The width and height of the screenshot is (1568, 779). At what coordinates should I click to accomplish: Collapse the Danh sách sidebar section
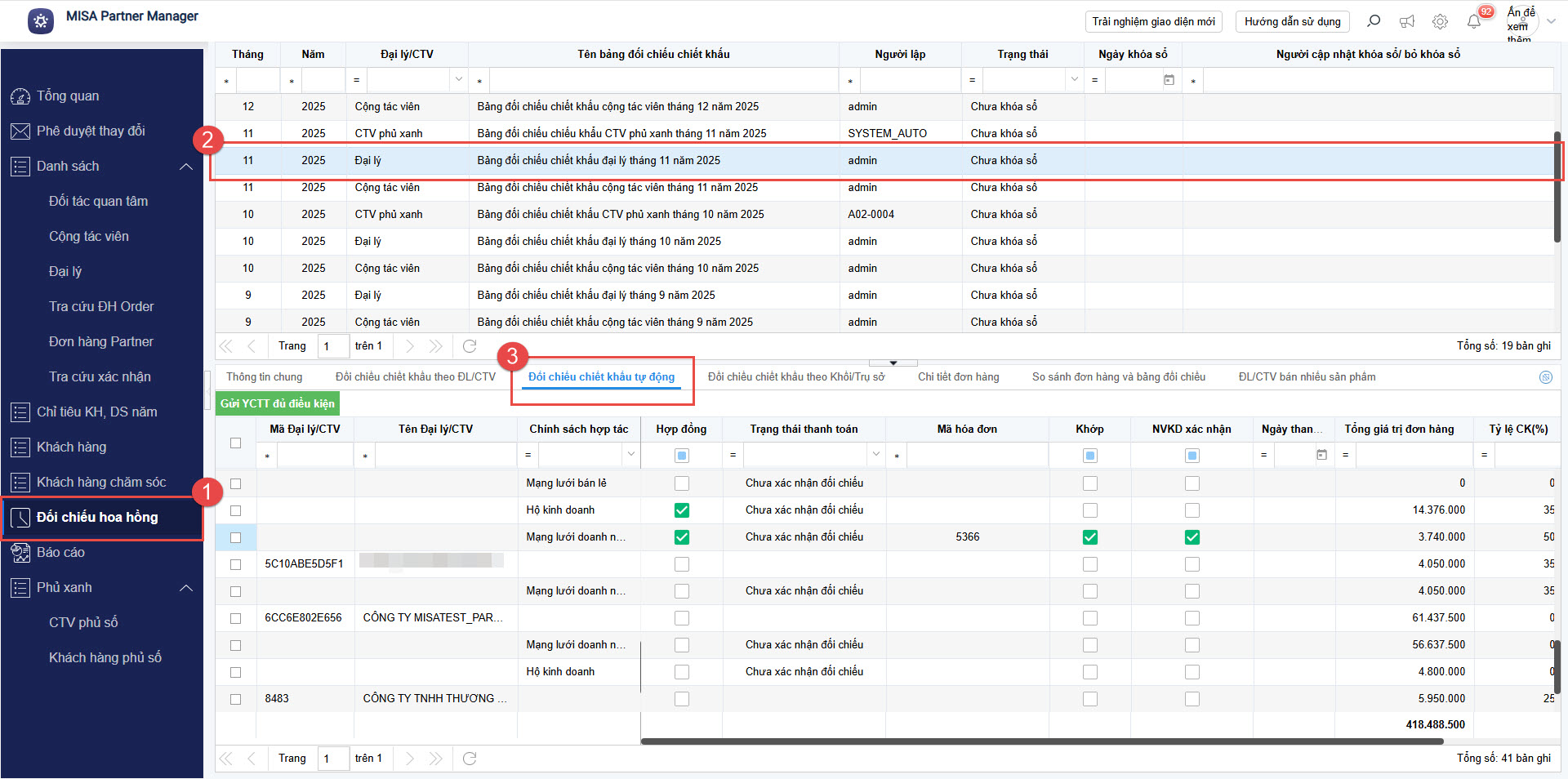[x=186, y=167]
